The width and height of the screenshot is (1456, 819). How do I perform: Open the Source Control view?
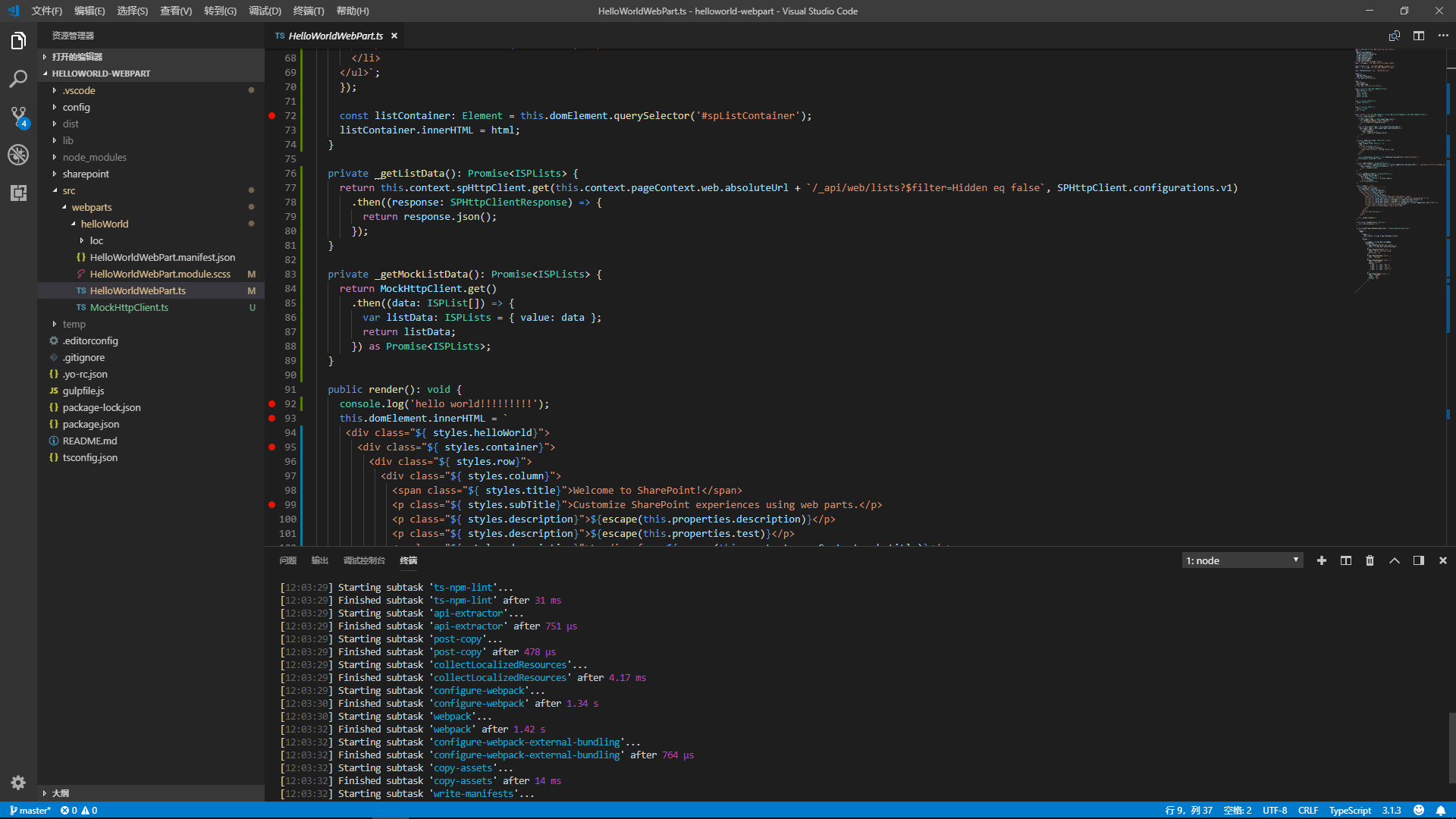pyautogui.click(x=18, y=116)
